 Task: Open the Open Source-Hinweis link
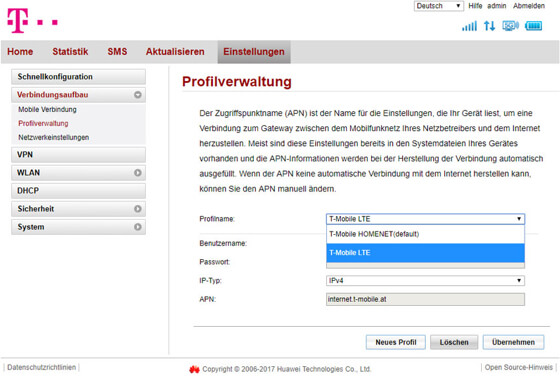(519, 367)
